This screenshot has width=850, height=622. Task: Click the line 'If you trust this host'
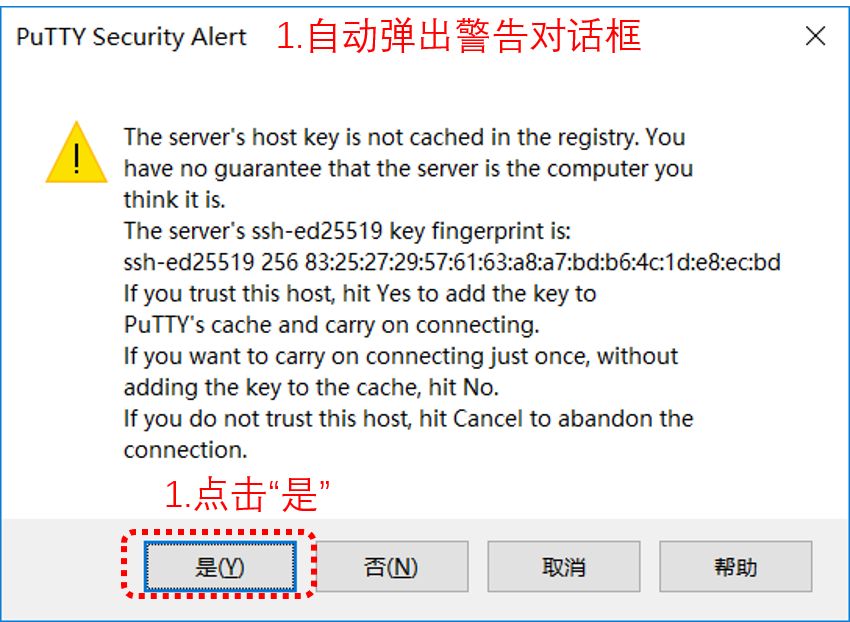pyautogui.click(x=360, y=294)
